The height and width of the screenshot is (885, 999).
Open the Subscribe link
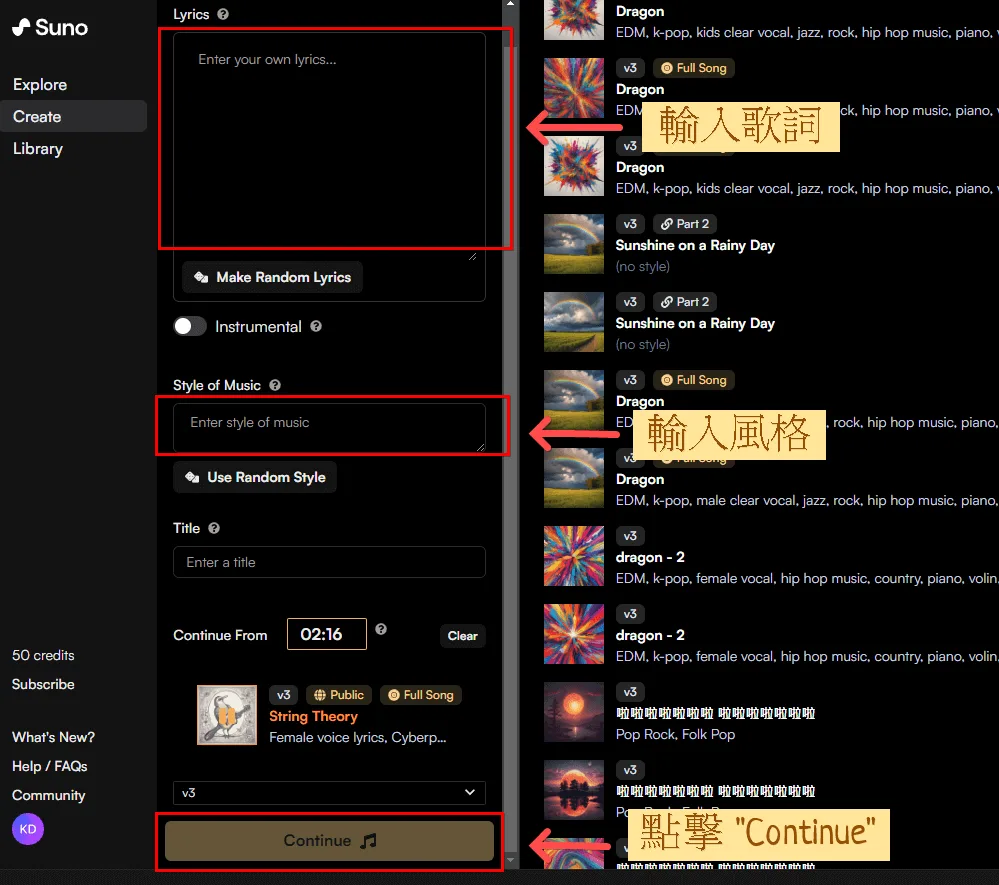tap(43, 684)
